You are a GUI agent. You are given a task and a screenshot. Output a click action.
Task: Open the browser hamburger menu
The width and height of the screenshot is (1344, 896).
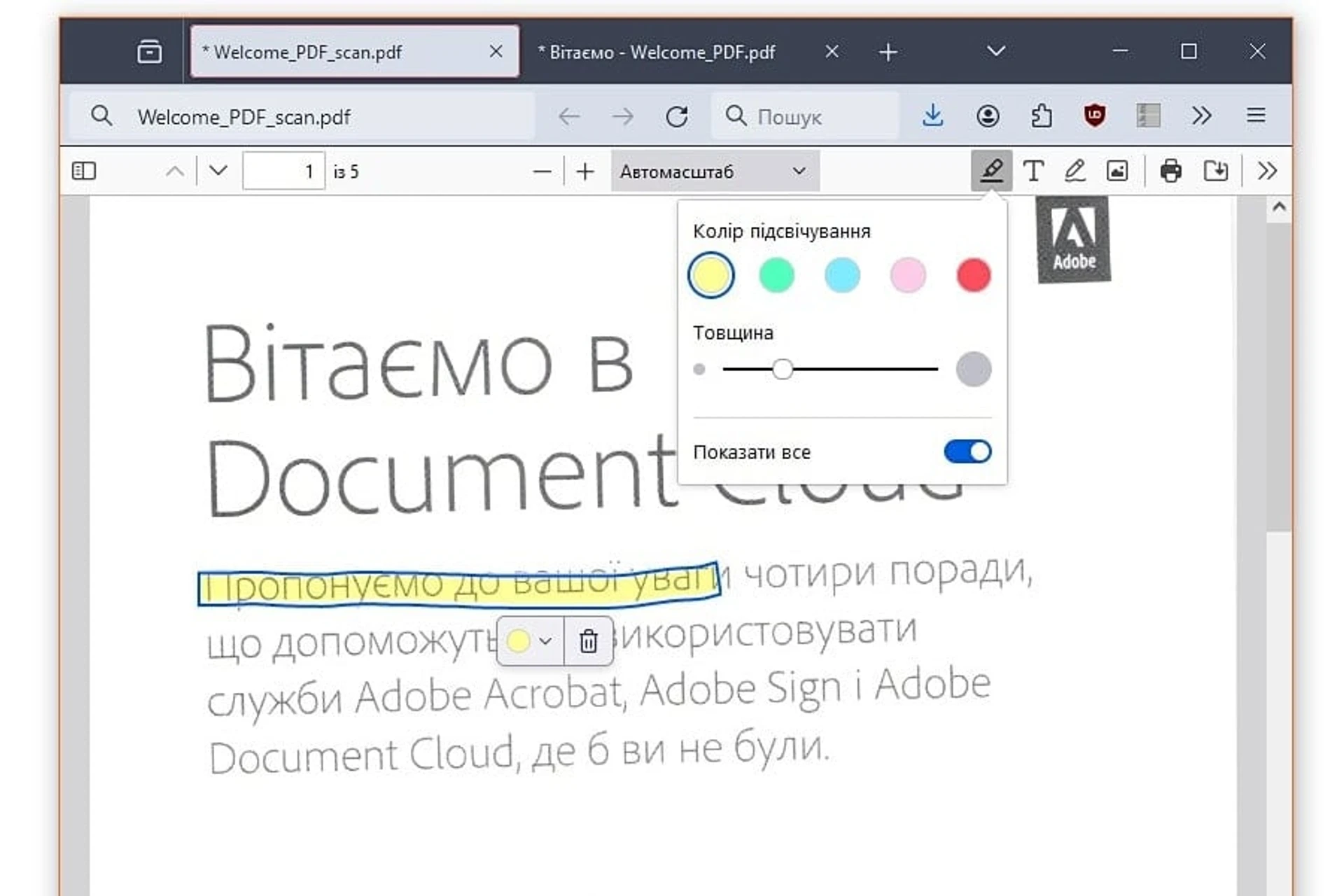1256,115
